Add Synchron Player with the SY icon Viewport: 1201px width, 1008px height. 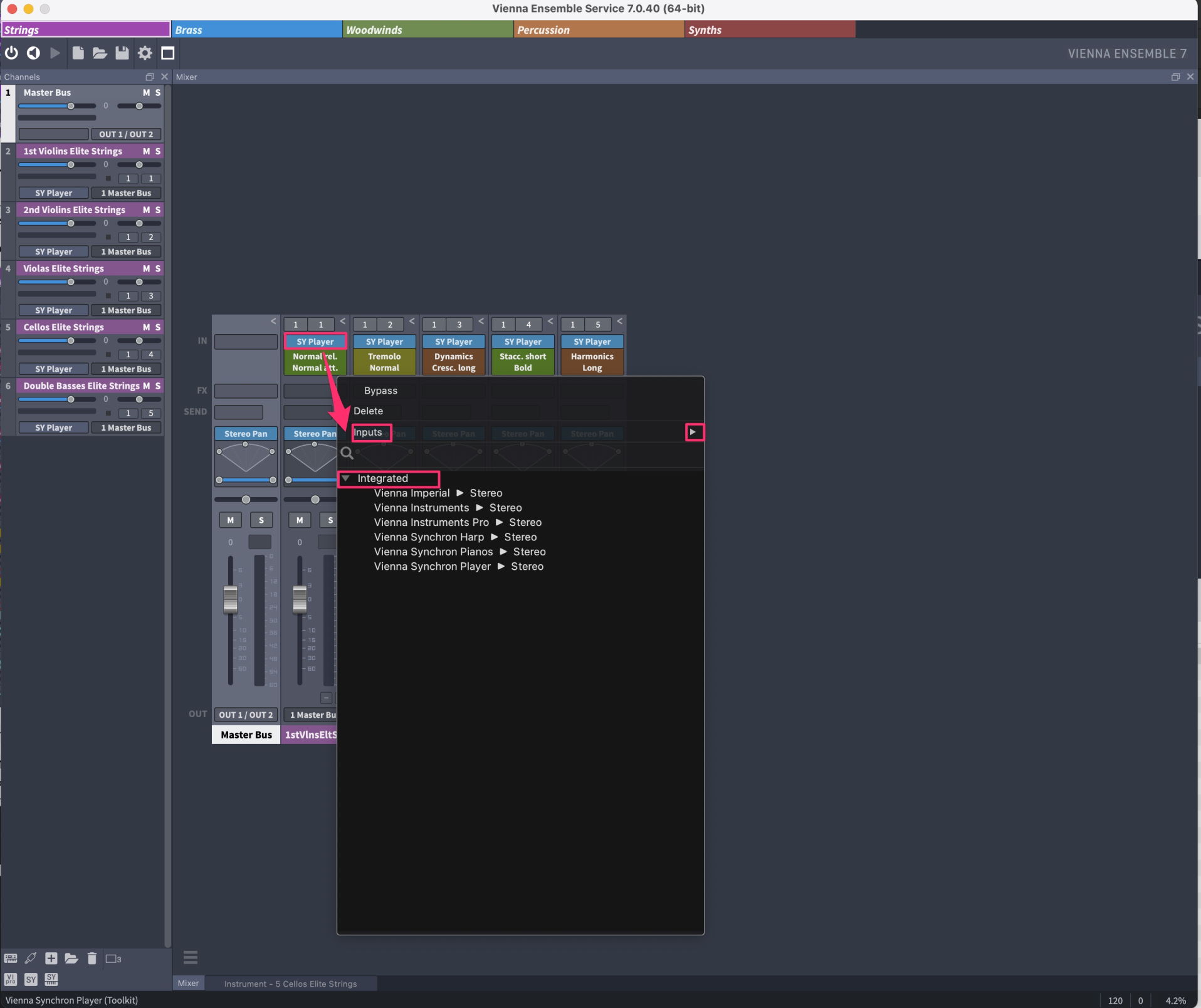(x=31, y=979)
